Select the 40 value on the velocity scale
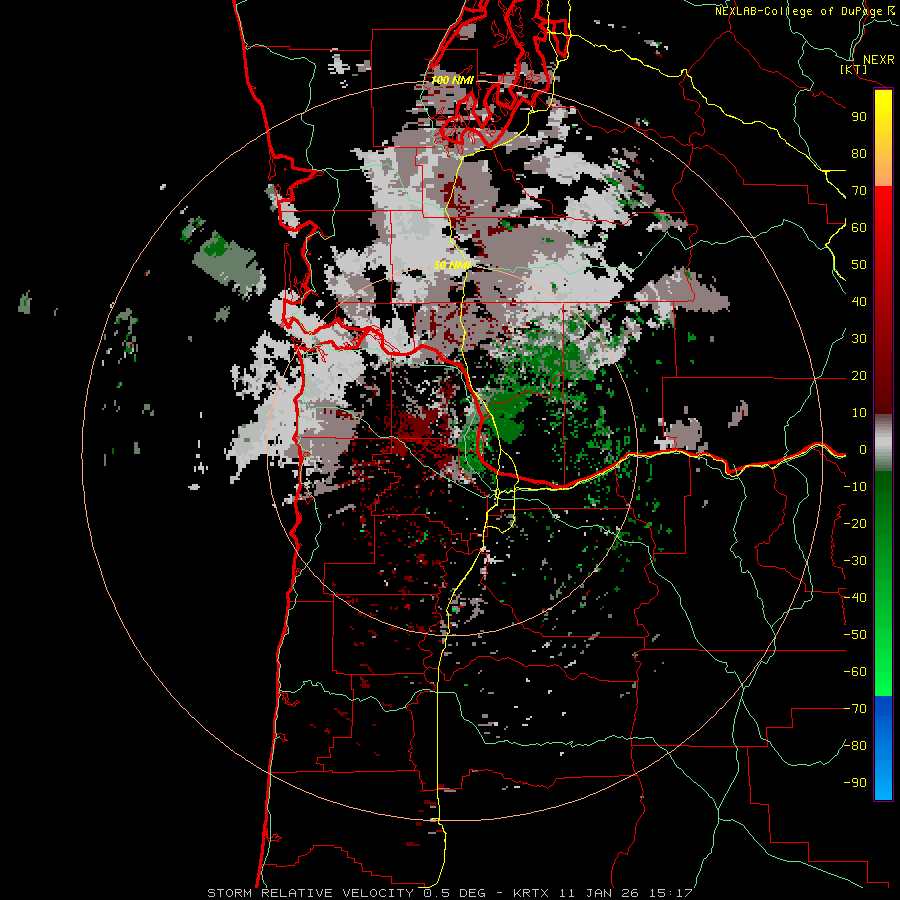Viewport: 900px width, 900px height. click(x=859, y=302)
